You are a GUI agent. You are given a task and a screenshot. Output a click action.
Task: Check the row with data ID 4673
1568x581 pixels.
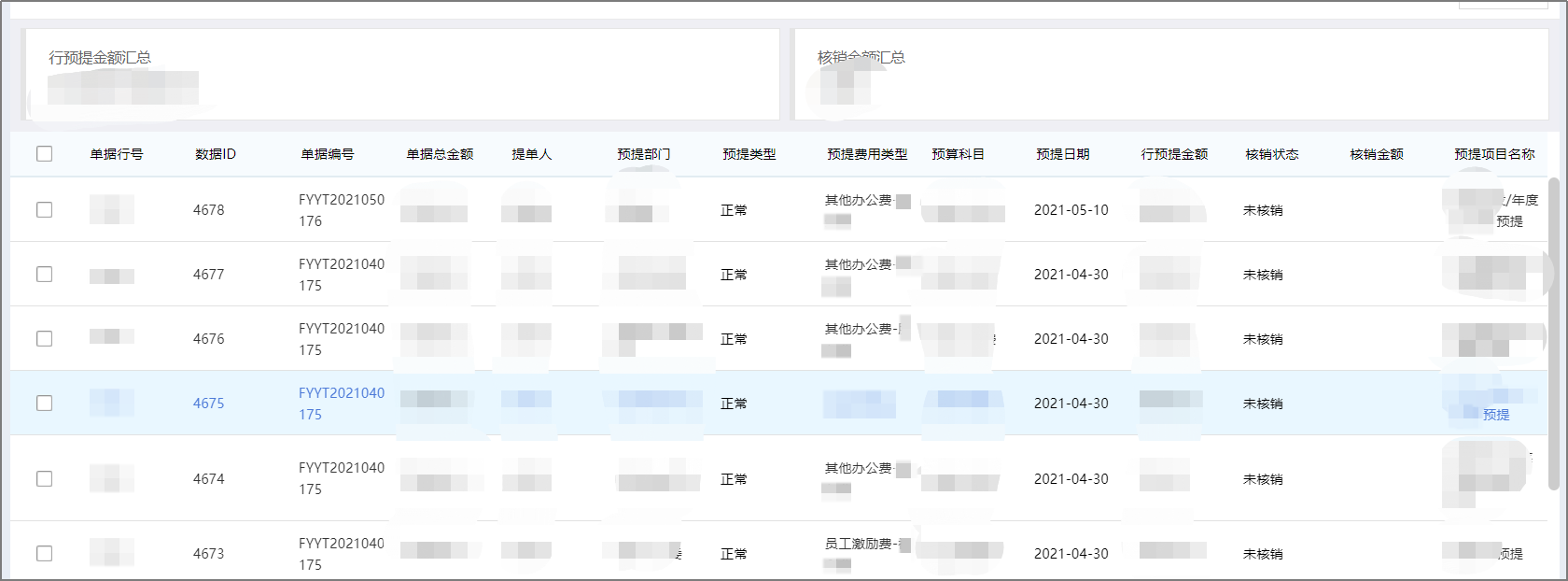point(44,554)
